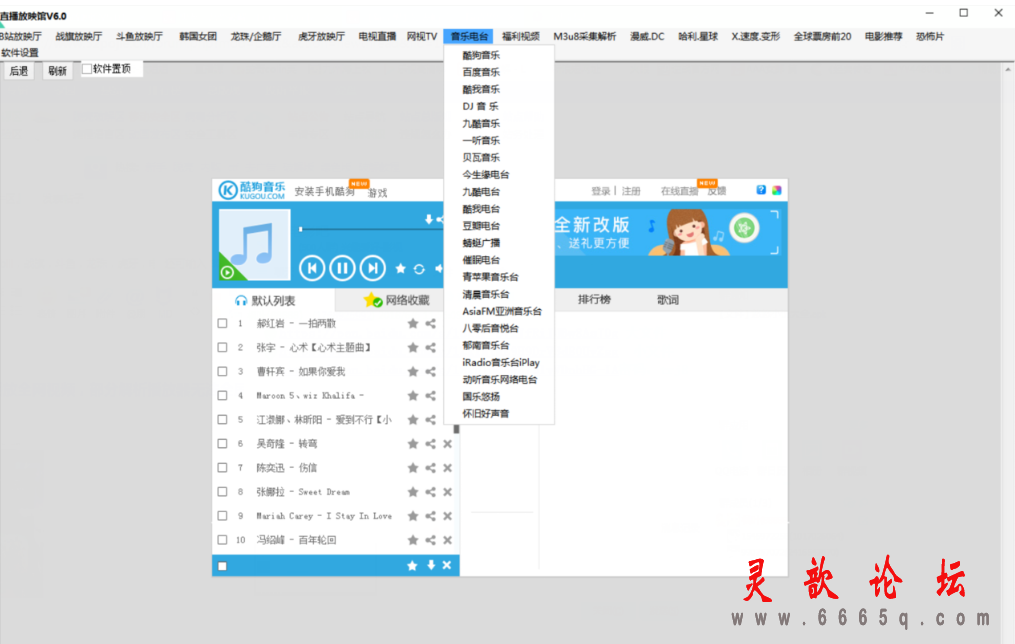Delete 冯绍峰 - 百年轮回 from the list
Viewport: 1015px width, 644px height.
click(x=447, y=540)
